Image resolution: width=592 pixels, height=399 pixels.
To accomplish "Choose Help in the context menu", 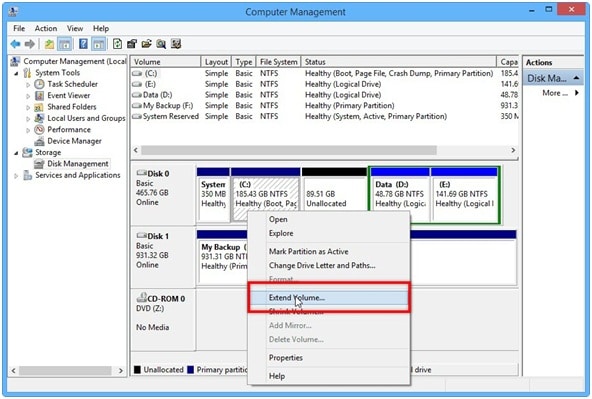I will coord(328,376).
